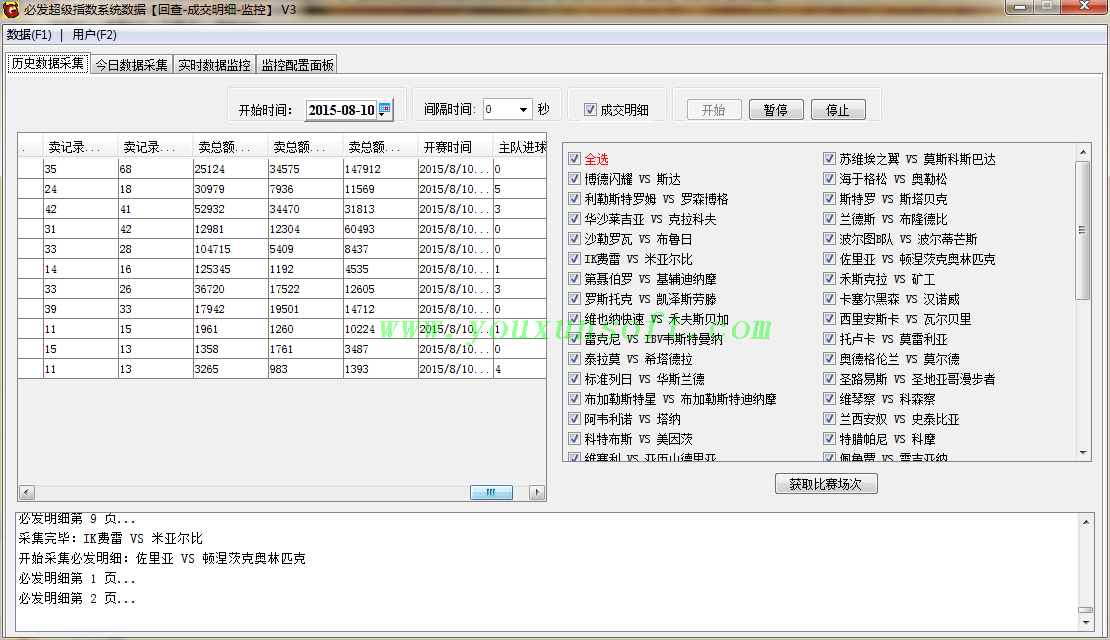Switch to the 历史数据采集 tab
Image resolution: width=1110 pixels, height=640 pixels.
tap(47, 64)
